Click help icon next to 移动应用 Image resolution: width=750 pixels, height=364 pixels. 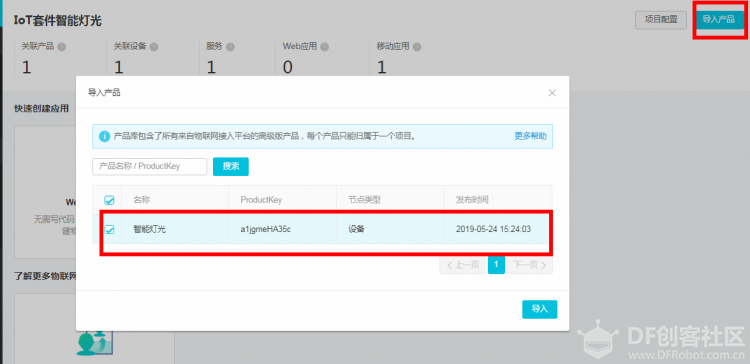point(417,47)
